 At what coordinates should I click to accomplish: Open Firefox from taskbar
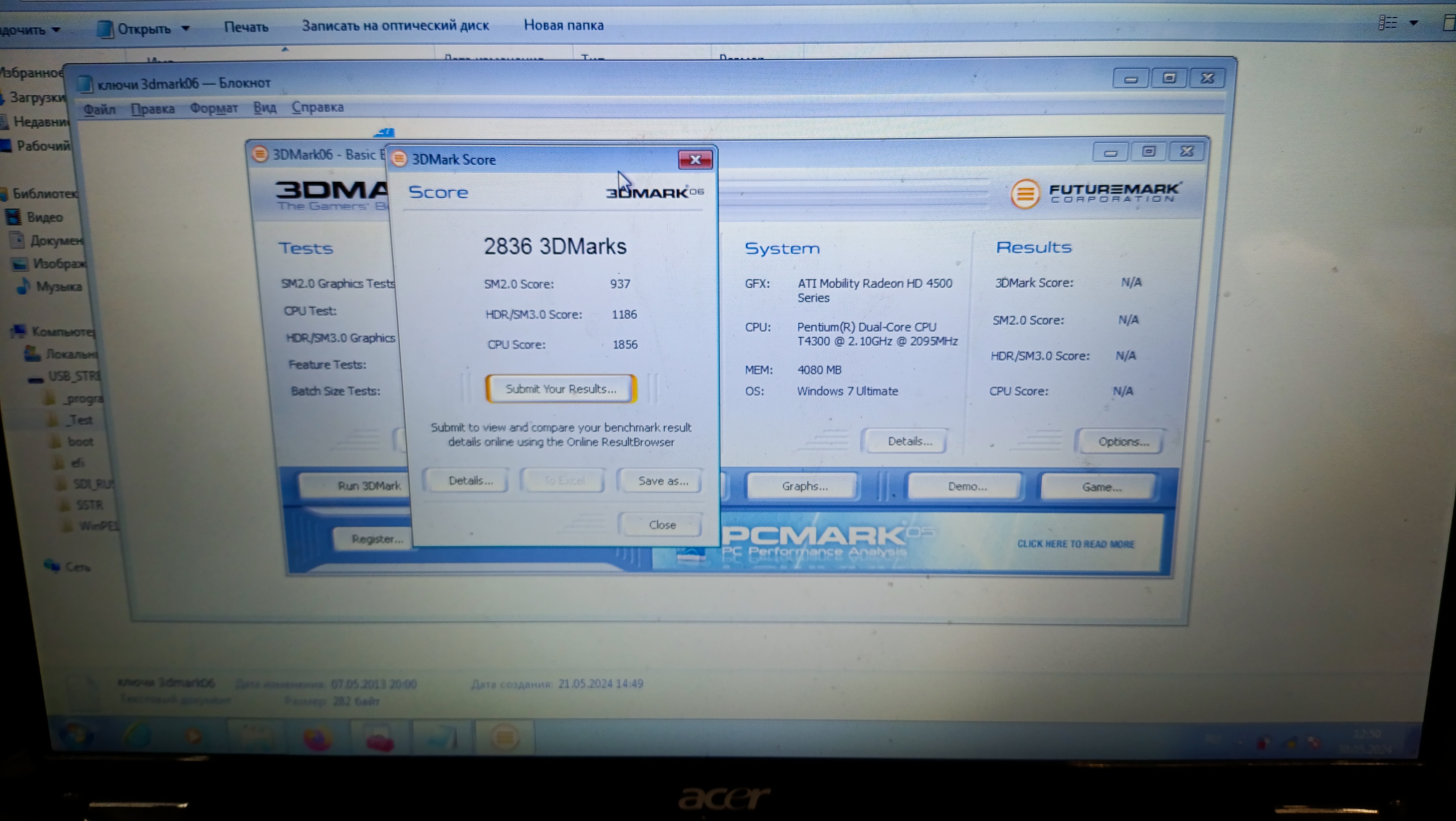(x=318, y=738)
